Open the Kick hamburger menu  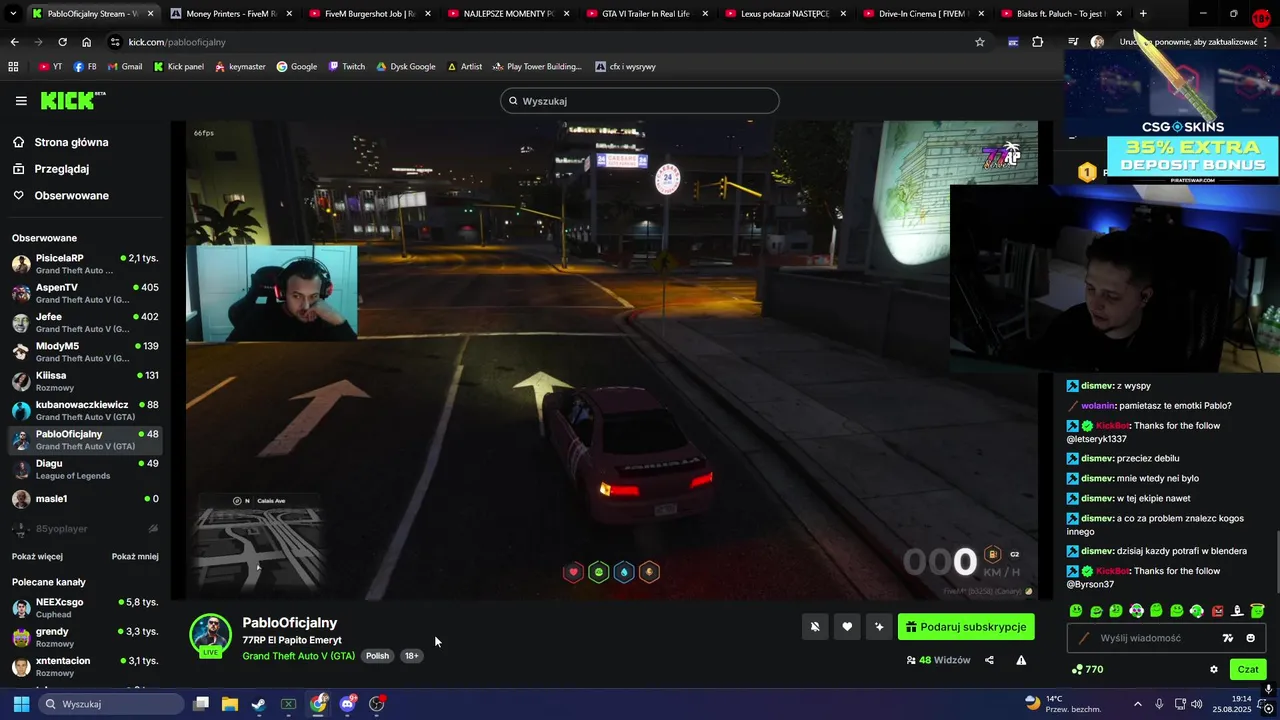click(21, 101)
